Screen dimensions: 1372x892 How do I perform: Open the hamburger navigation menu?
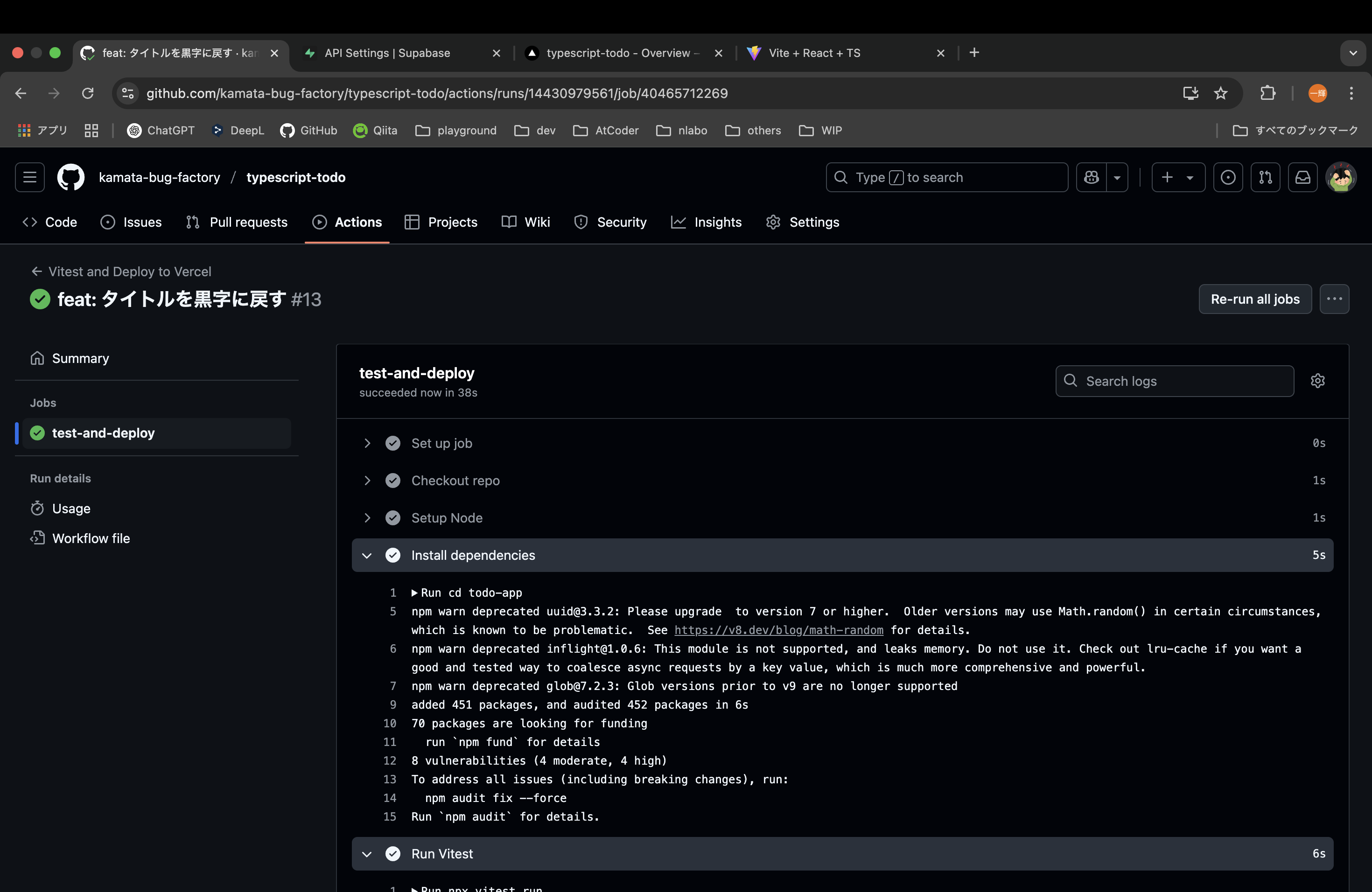click(x=29, y=177)
